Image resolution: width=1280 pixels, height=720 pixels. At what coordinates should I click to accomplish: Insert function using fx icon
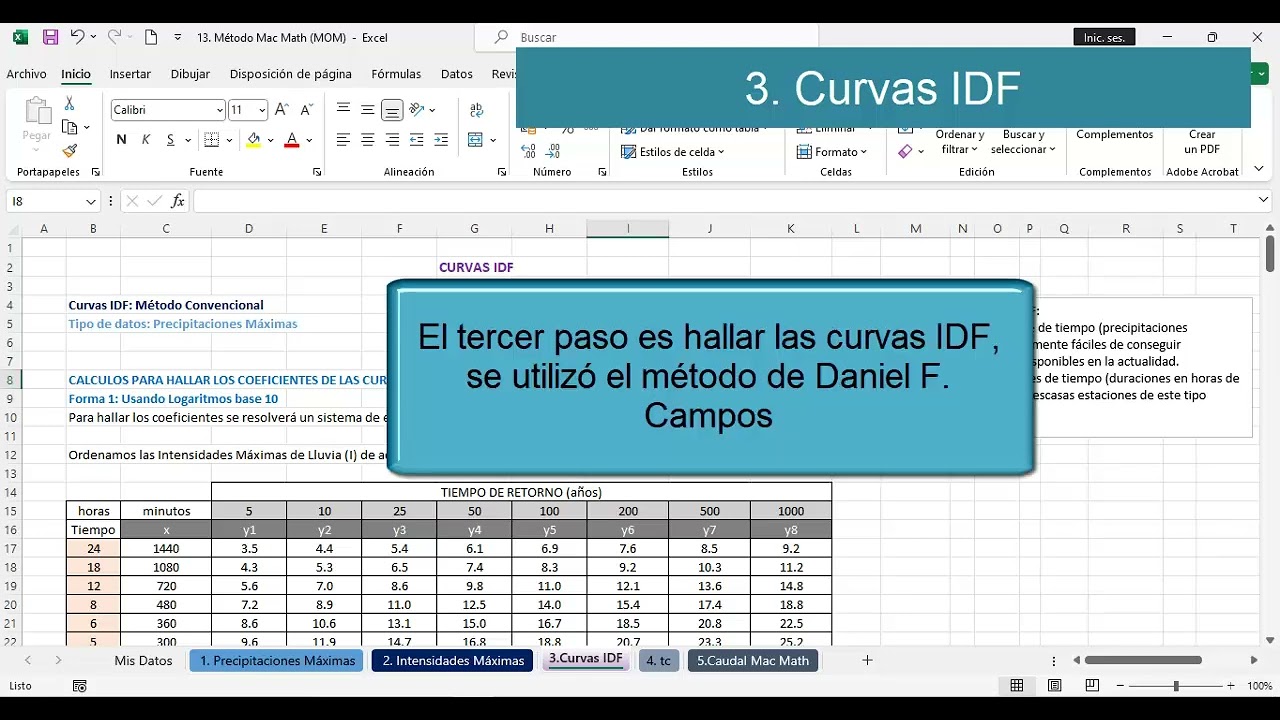pyautogui.click(x=178, y=201)
